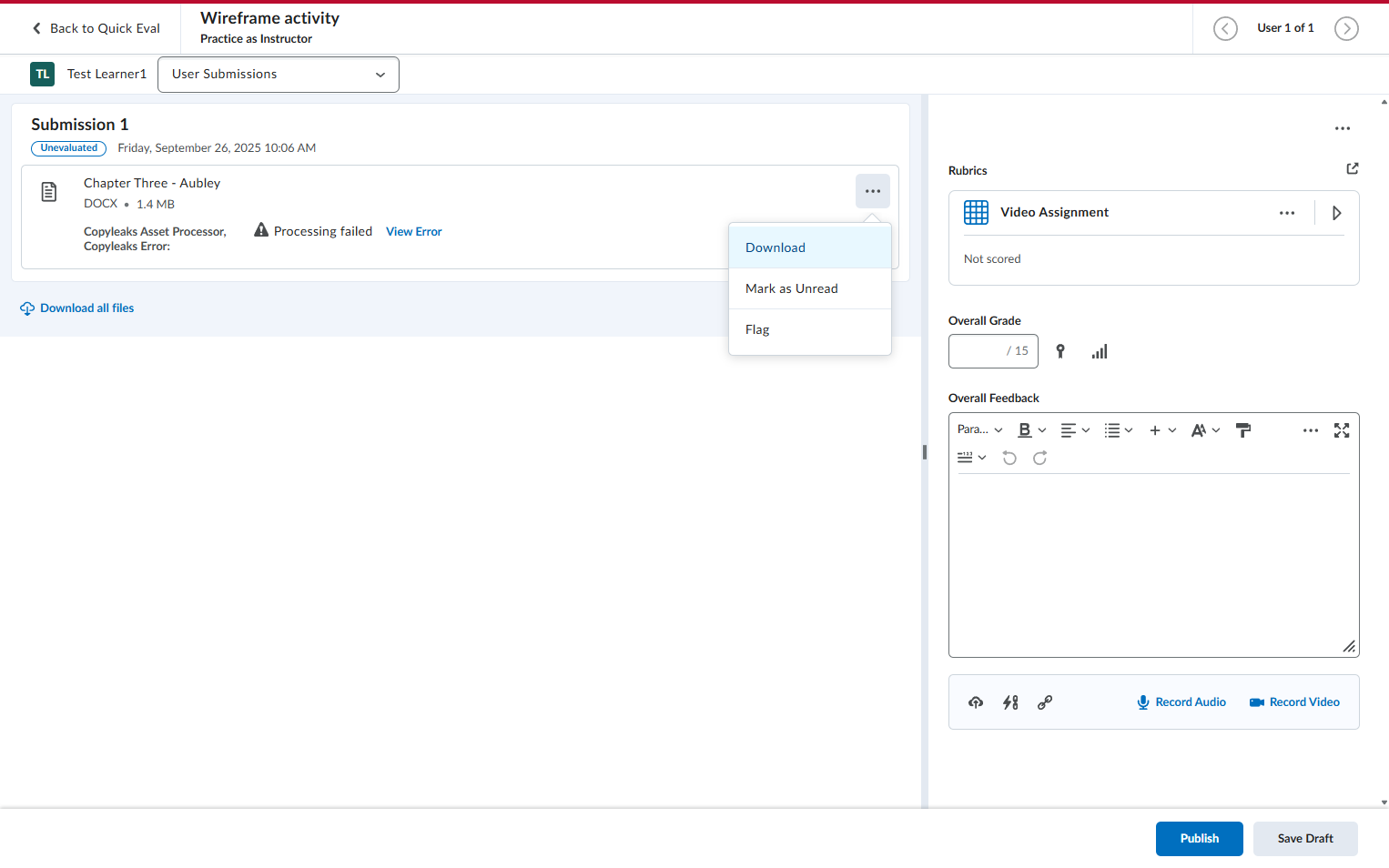Click the attach link chain icon

click(1045, 702)
